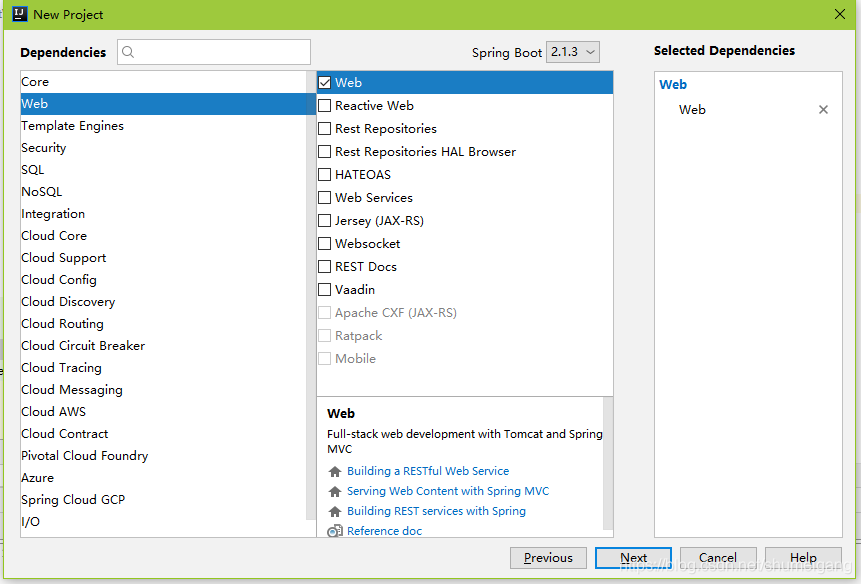The height and width of the screenshot is (584, 861).
Task: Choose the Integration category
Action: click(164, 214)
